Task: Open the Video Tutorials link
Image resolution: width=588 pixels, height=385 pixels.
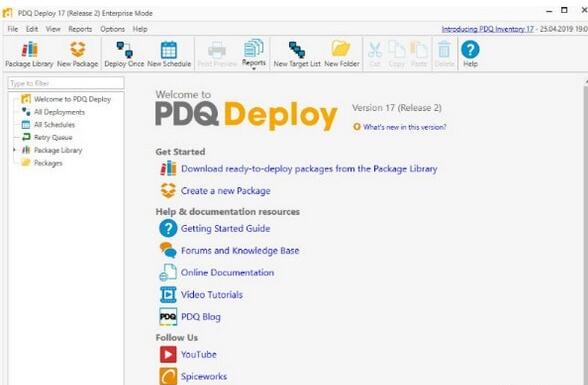Action: coord(212,295)
